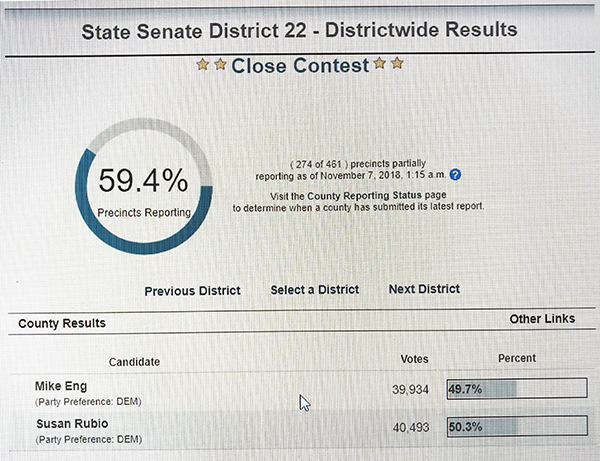Click the Close Contest heading
The width and height of the screenshot is (600, 461).
(x=300, y=65)
